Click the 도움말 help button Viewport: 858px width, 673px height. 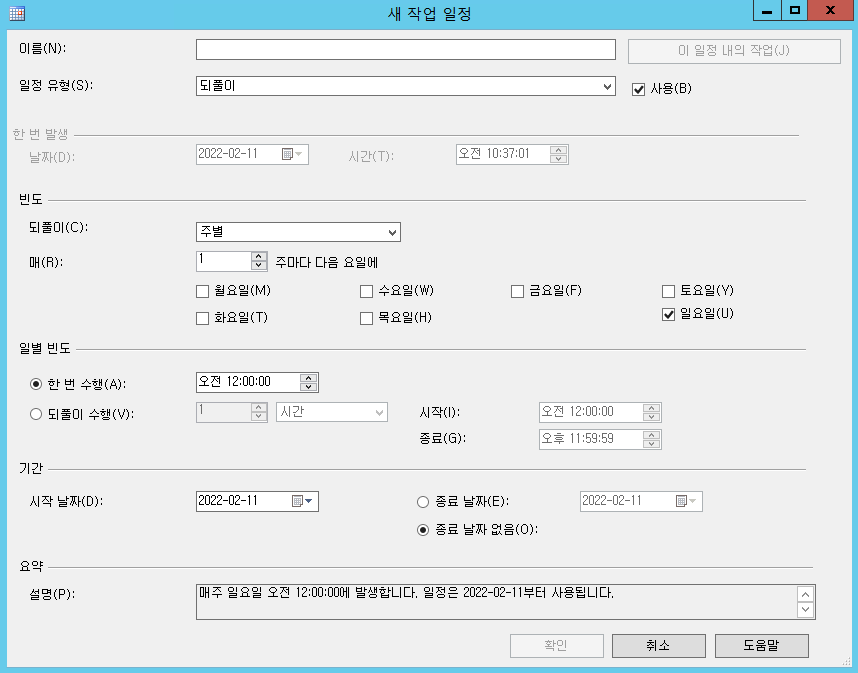(x=761, y=646)
